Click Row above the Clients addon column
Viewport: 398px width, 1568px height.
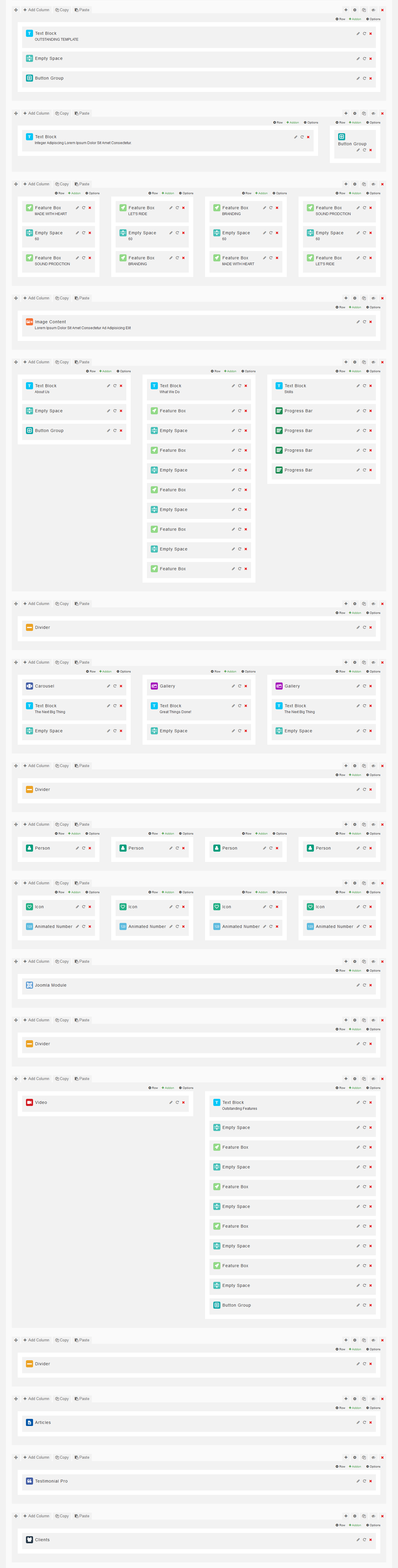pyautogui.click(x=341, y=1525)
